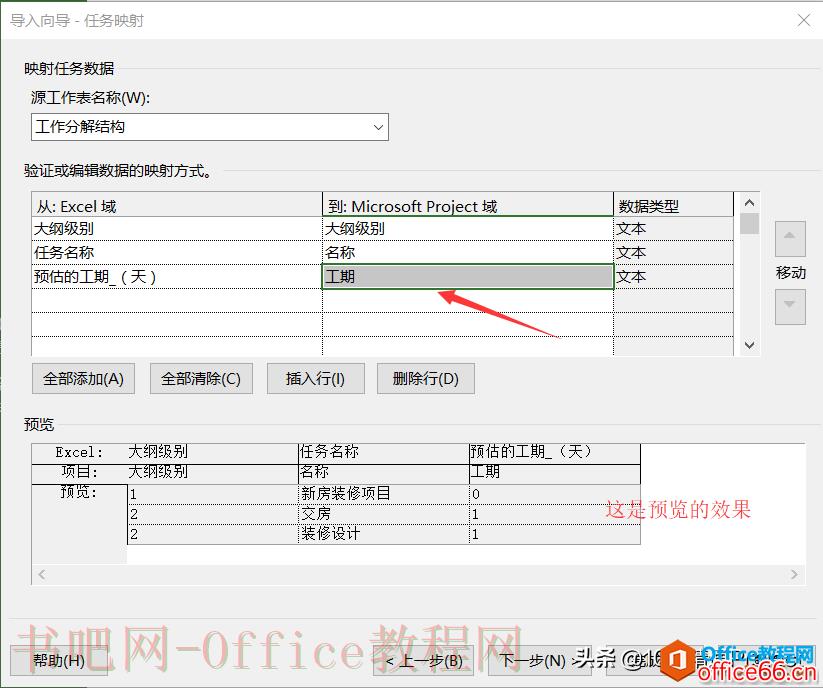Click preview cell 装修设计
This screenshot has width=823, height=688.
(384, 534)
